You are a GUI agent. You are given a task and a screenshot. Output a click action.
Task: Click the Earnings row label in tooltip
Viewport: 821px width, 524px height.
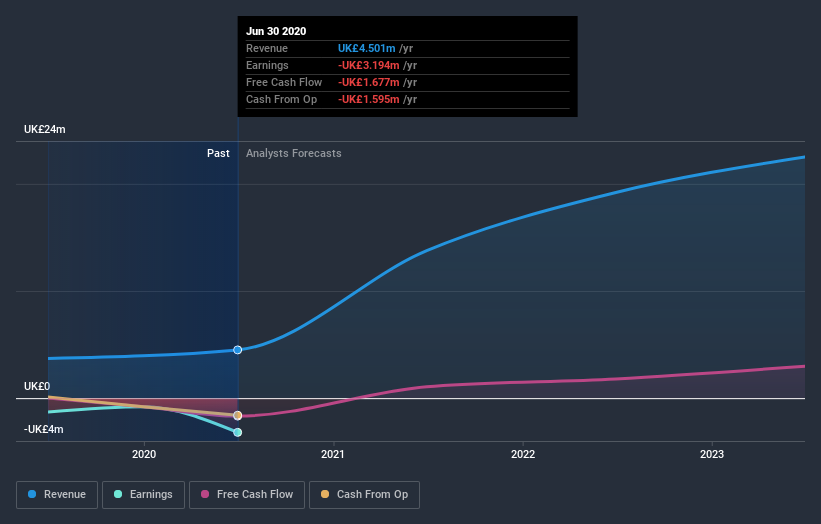[267, 65]
